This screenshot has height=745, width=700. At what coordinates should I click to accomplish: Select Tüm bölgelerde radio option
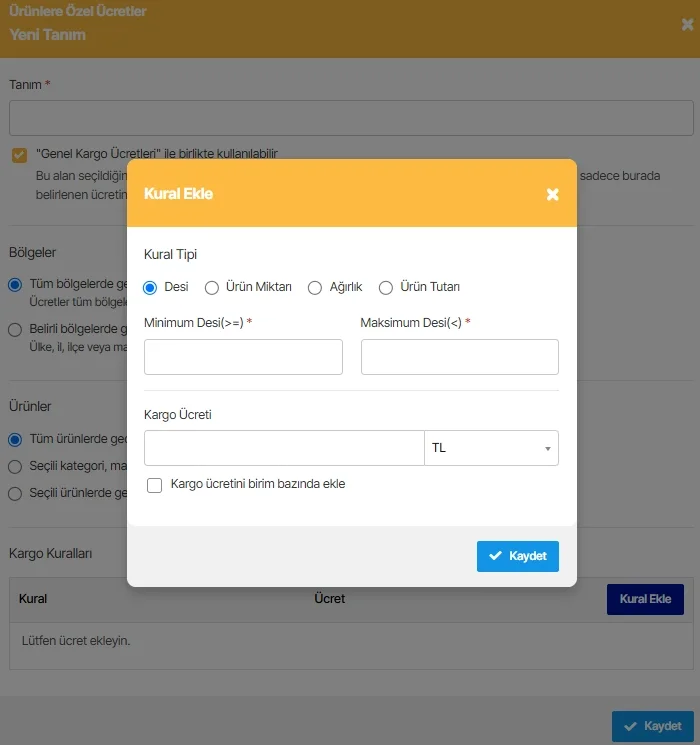(15, 285)
